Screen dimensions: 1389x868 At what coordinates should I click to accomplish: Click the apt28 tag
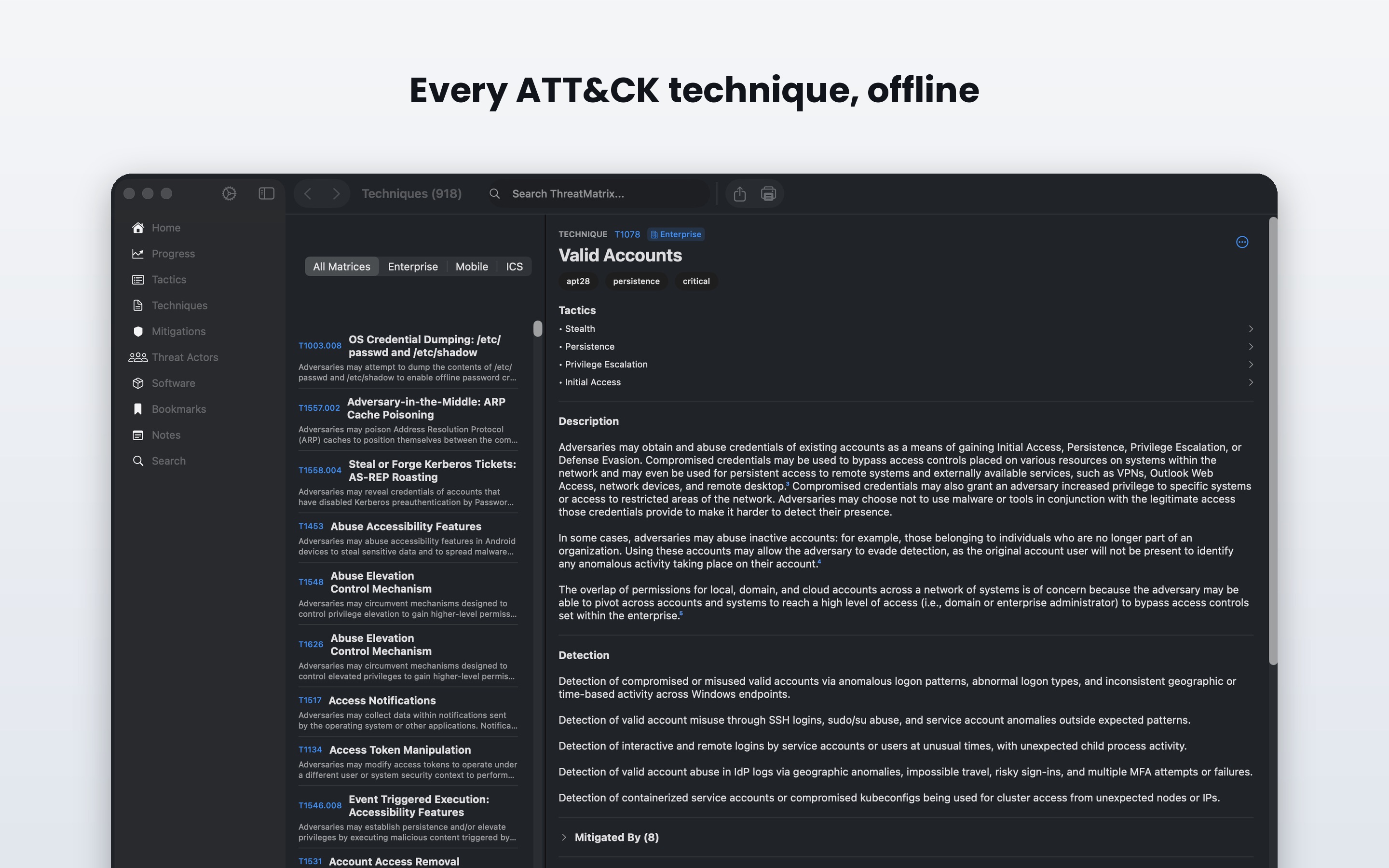point(578,281)
